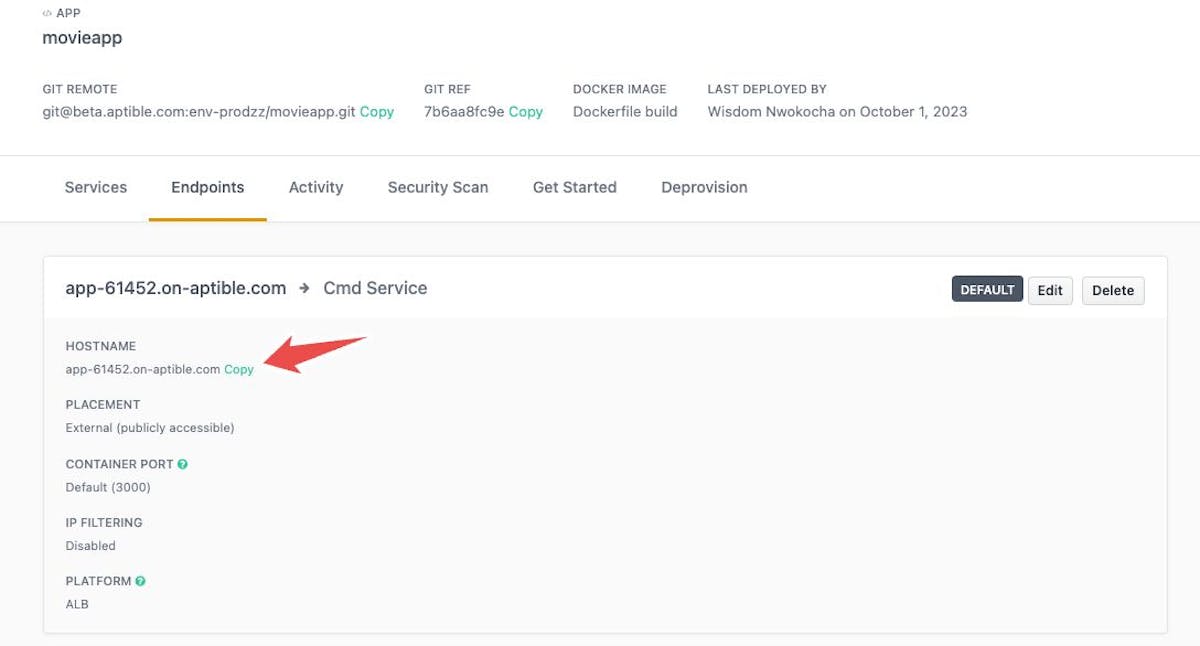Select the Endpoints tab
1200x646 pixels.
(x=207, y=187)
